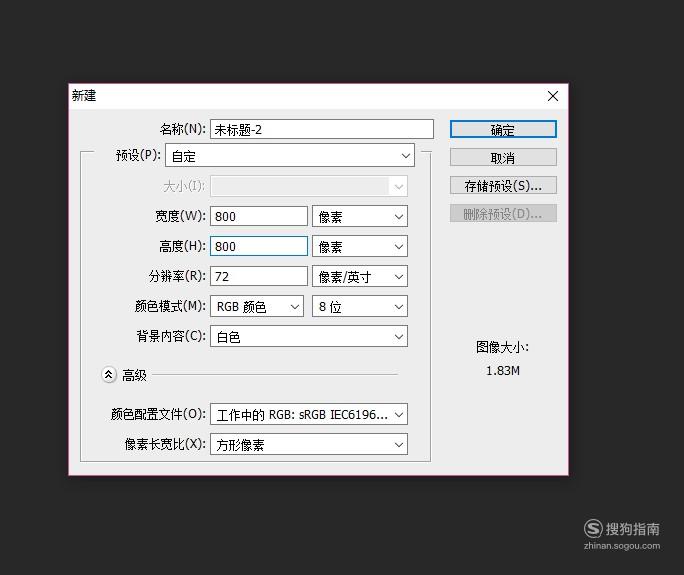This screenshot has height=575, width=684.
Task: Click the 名称 input field
Action: pyautogui.click(x=322, y=130)
